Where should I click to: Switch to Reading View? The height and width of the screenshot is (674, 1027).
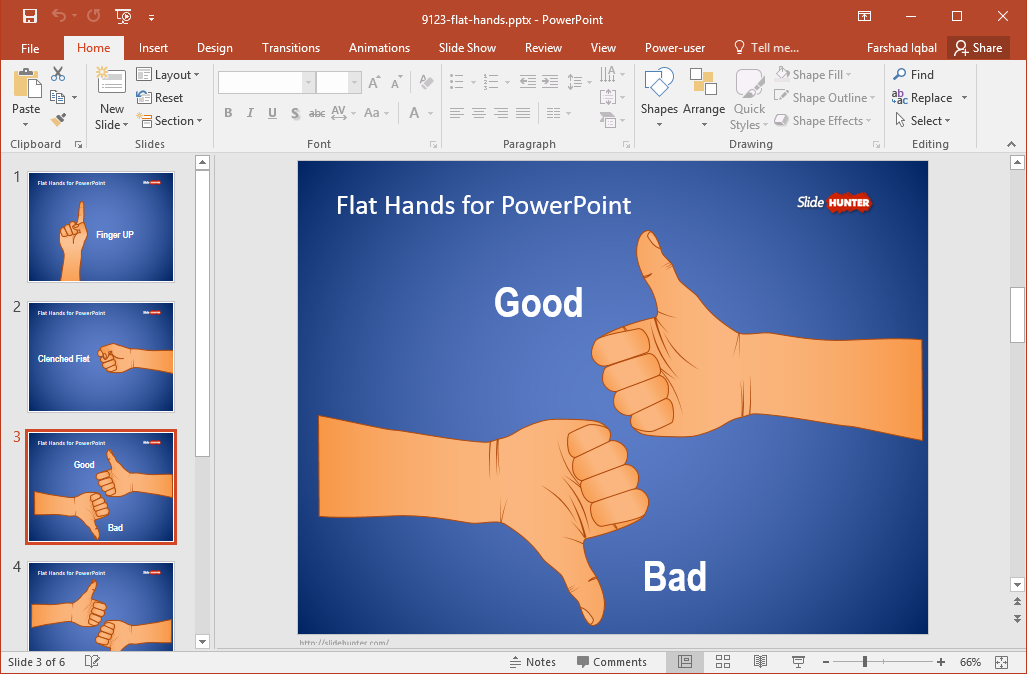click(760, 662)
